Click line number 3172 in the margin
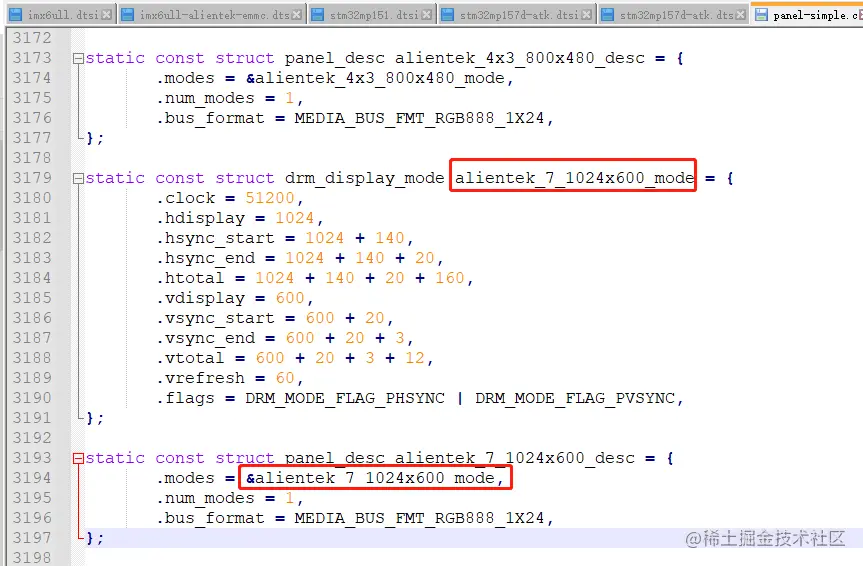 pos(32,38)
